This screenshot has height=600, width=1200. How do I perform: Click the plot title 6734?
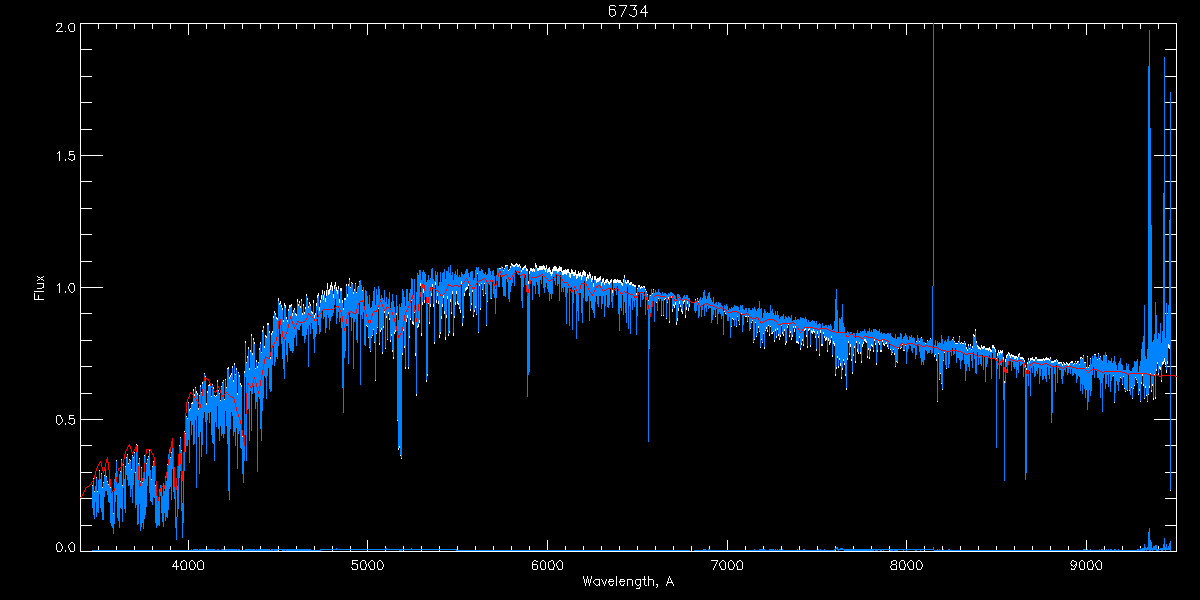(627, 11)
